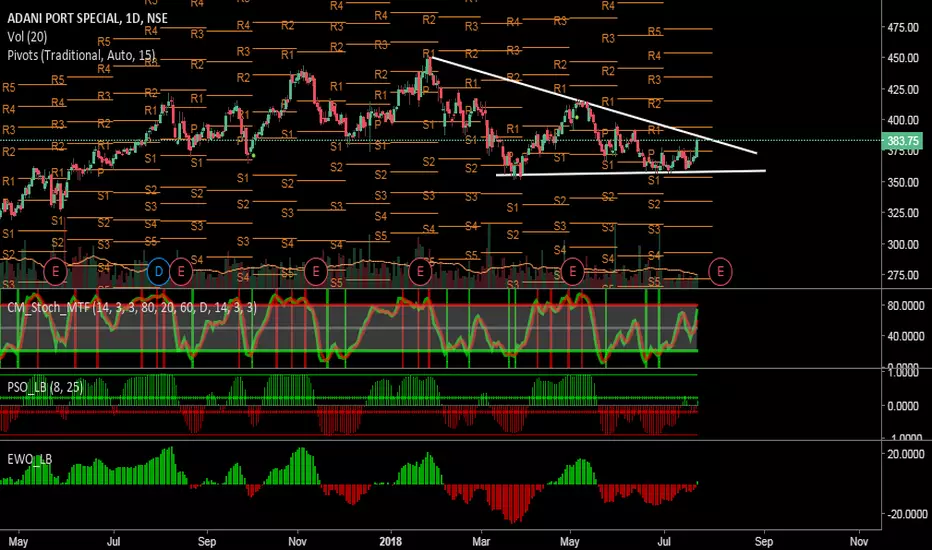
Task: Click the 275.00 price axis label
Action: pos(903,275)
